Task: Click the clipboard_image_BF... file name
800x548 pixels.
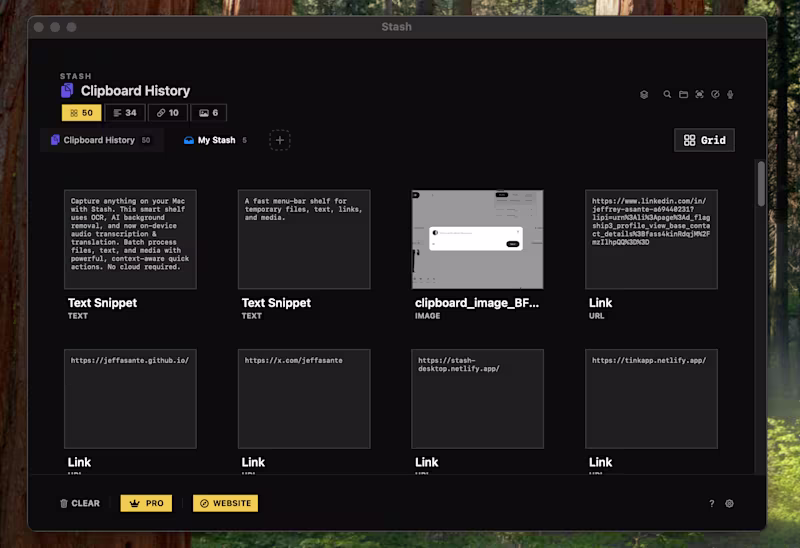Action: point(477,303)
